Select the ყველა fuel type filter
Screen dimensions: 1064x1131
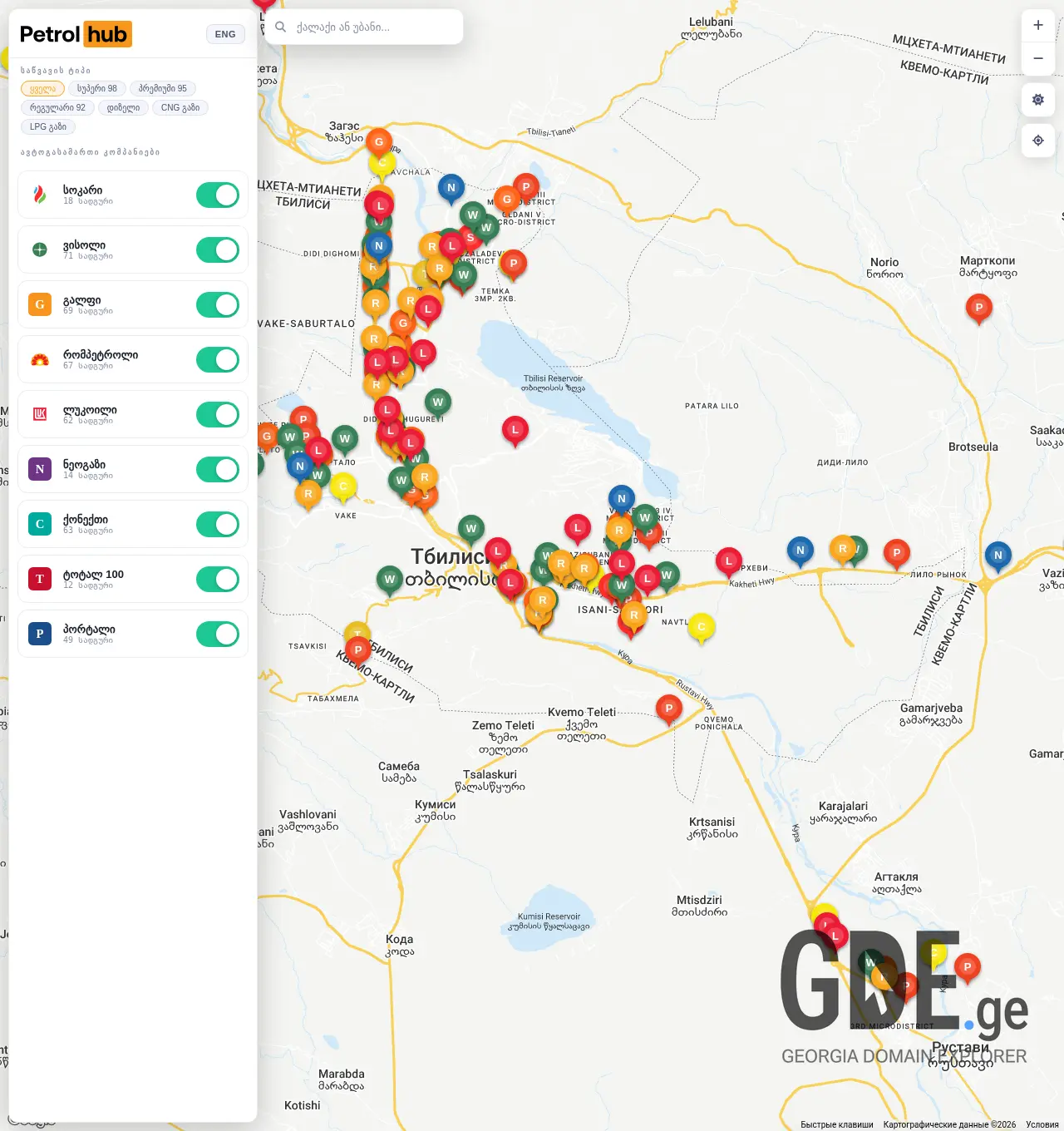42,89
